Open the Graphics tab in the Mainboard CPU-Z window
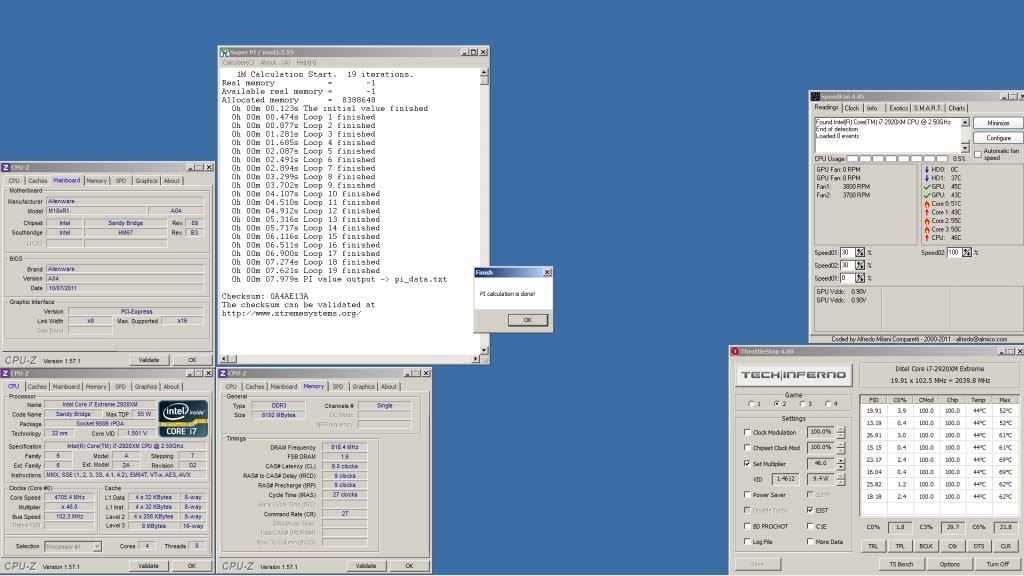1024x576 pixels. coord(146,180)
